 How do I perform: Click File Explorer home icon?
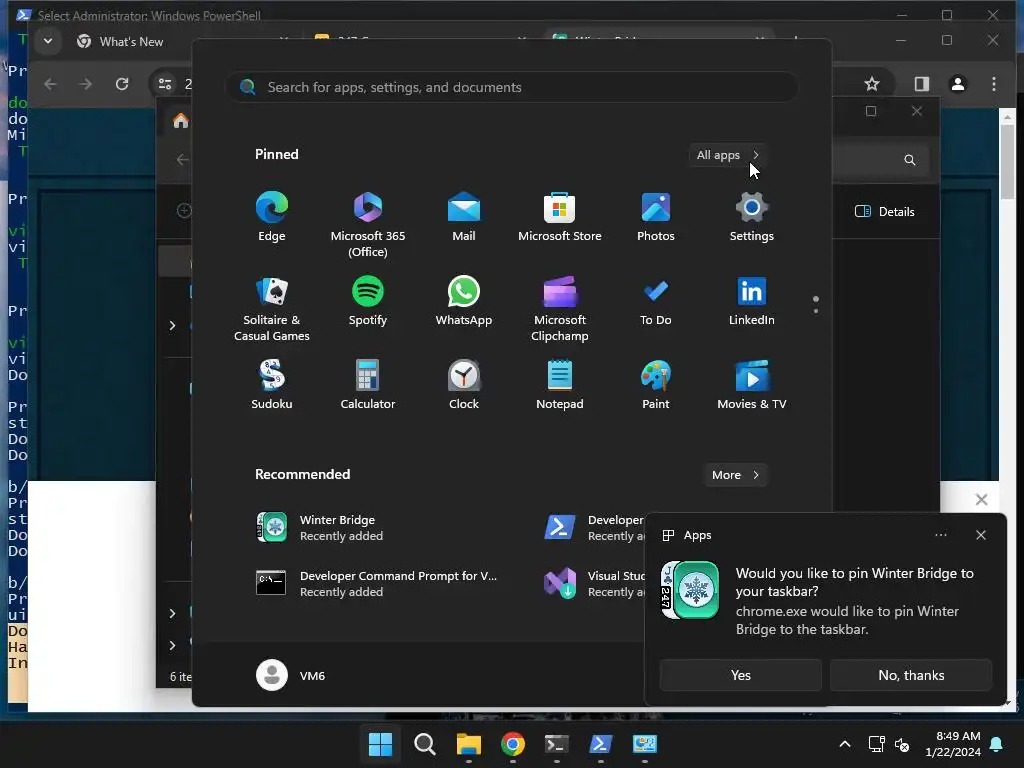[x=181, y=121]
